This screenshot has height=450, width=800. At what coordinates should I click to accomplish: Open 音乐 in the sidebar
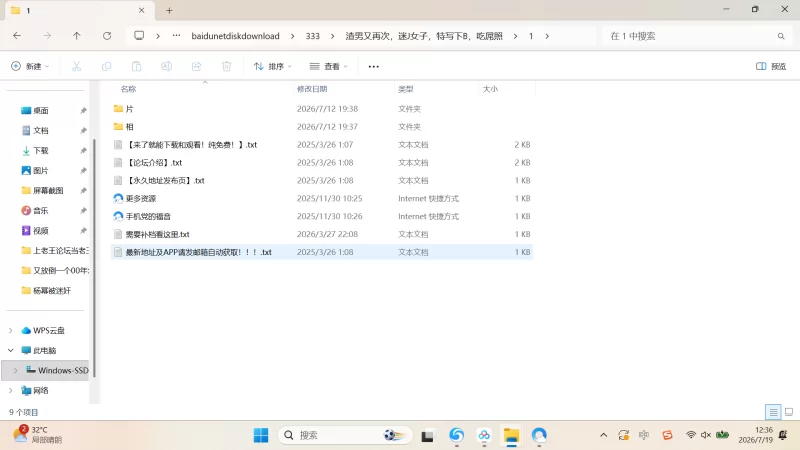point(41,210)
